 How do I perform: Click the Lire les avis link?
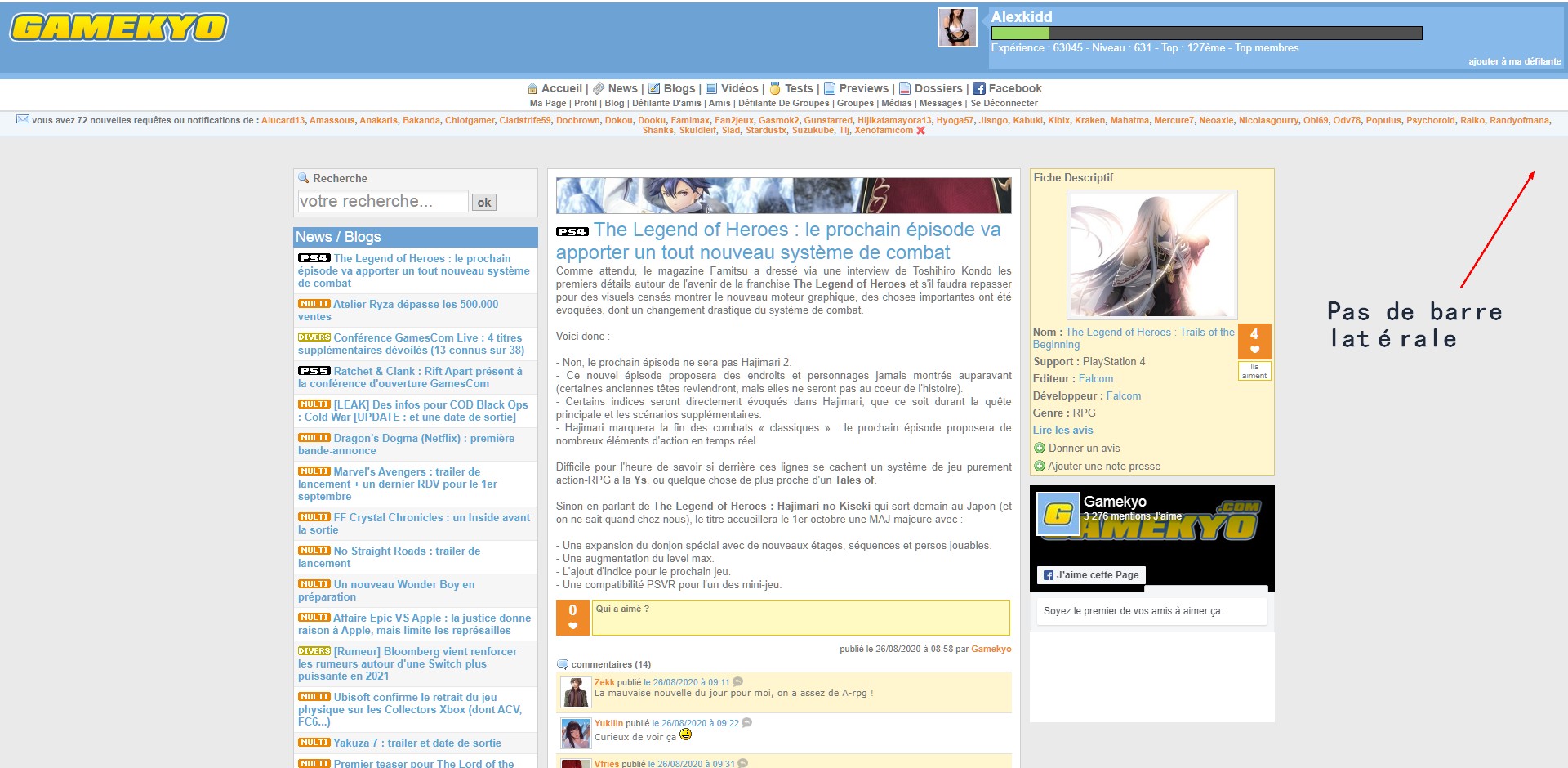click(x=1062, y=430)
